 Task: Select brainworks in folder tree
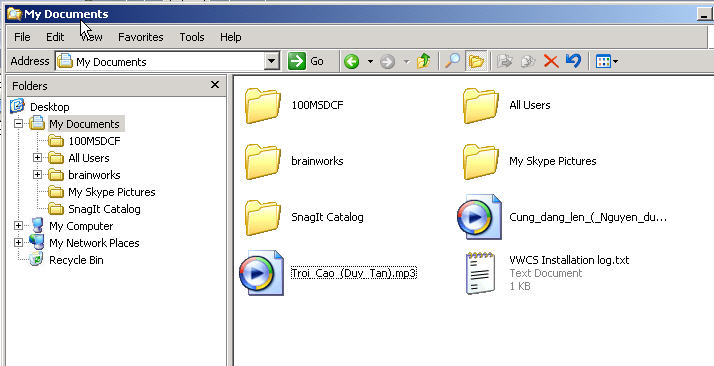pyautogui.click(x=94, y=175)
